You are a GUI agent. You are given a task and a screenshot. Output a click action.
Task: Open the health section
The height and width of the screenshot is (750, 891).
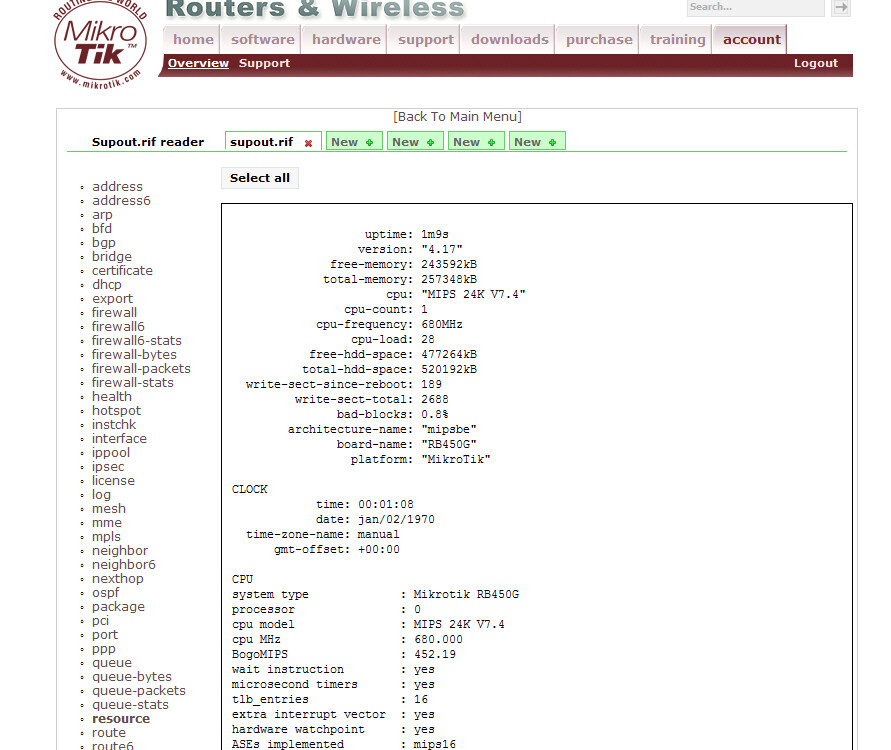112,397
